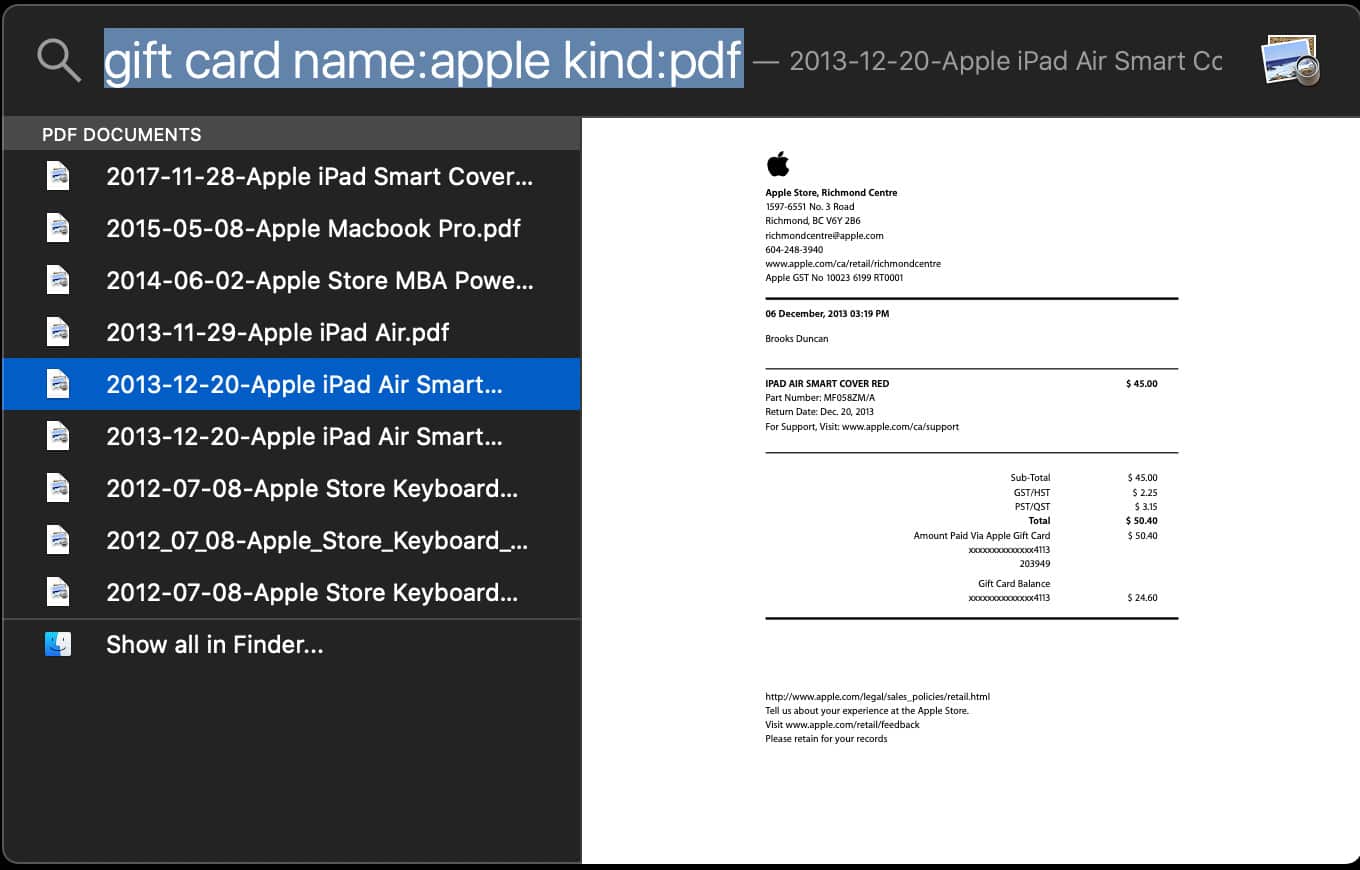The width and height of the screenshot is (1360, 870).
Task: Choose the non-highlighted 2013-12-20-Apple iPad Air Smart result
Action: point(291,436)
